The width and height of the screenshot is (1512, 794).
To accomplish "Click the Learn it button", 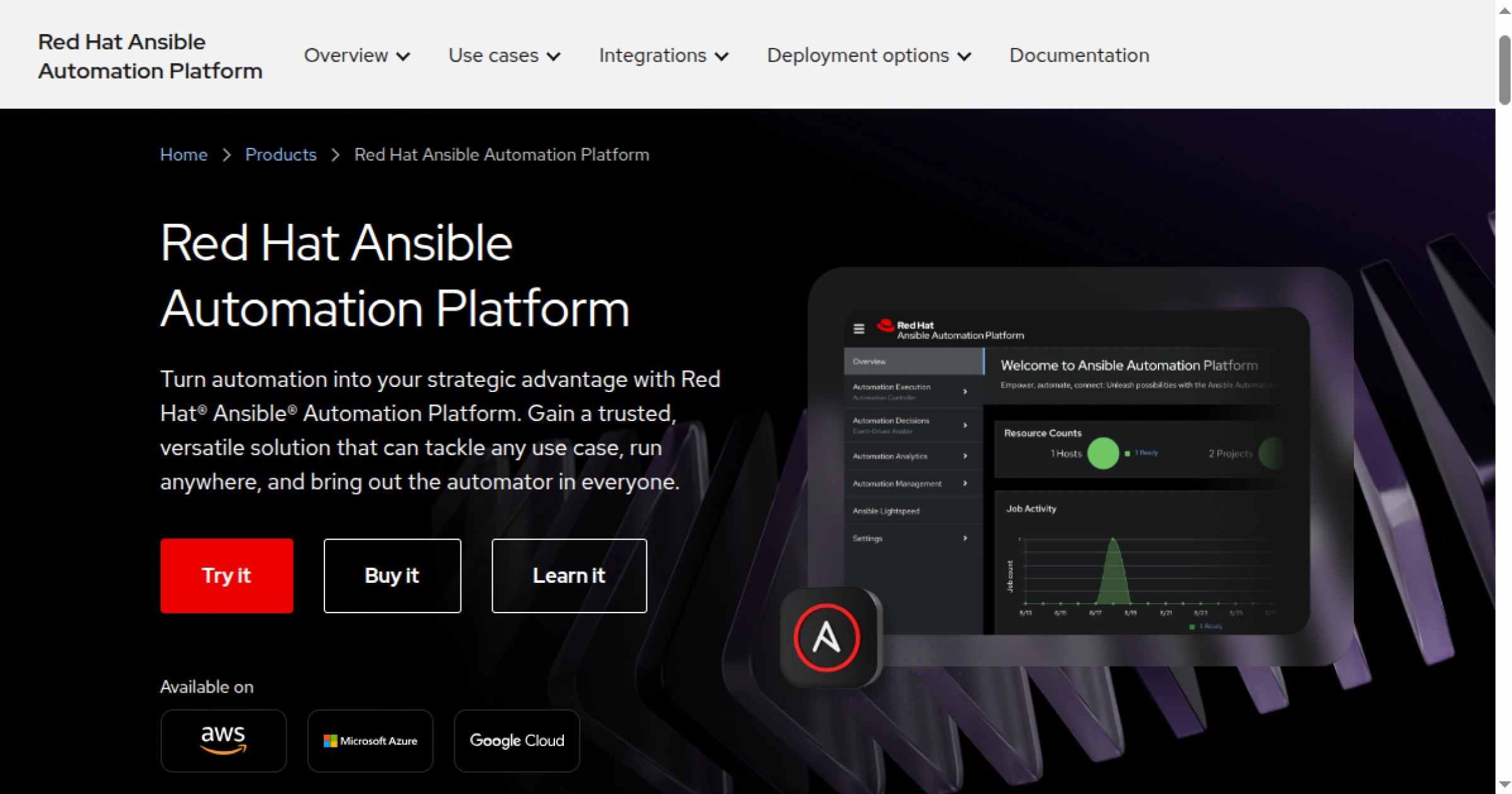I will [569, 575].
